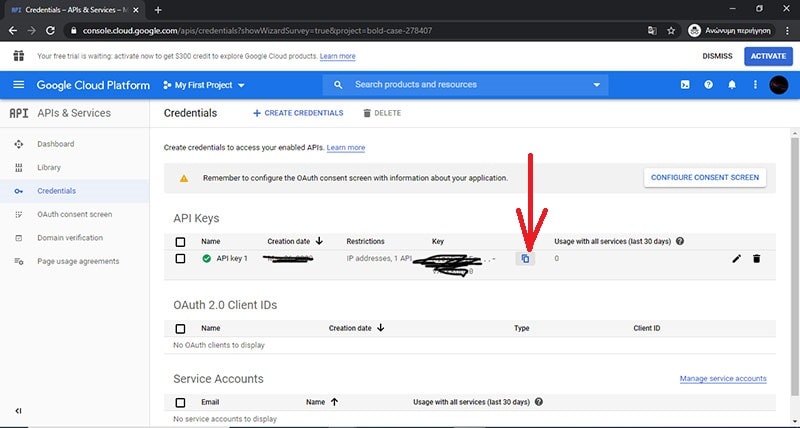Viewport: 800px width, 428px height.
Task: Expand the Create Credentials menu
Action: [298, 113]
